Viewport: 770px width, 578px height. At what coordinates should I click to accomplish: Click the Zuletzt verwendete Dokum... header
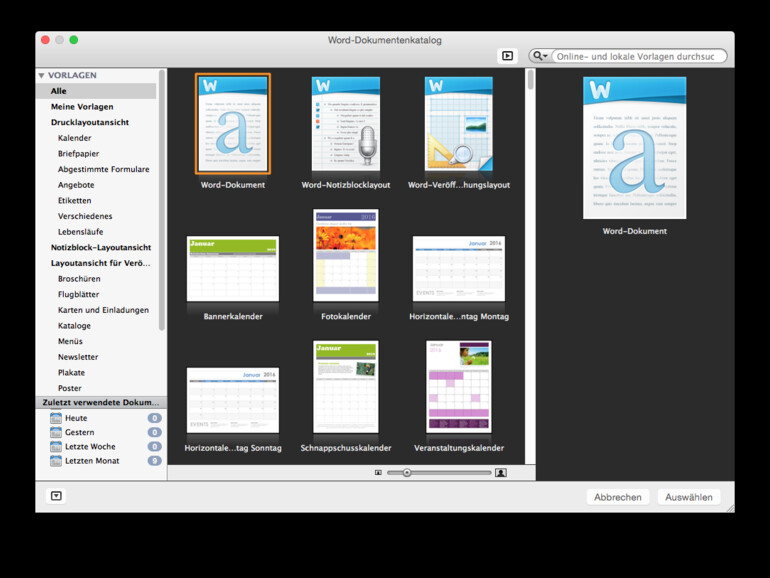click(x=101, y=402)
